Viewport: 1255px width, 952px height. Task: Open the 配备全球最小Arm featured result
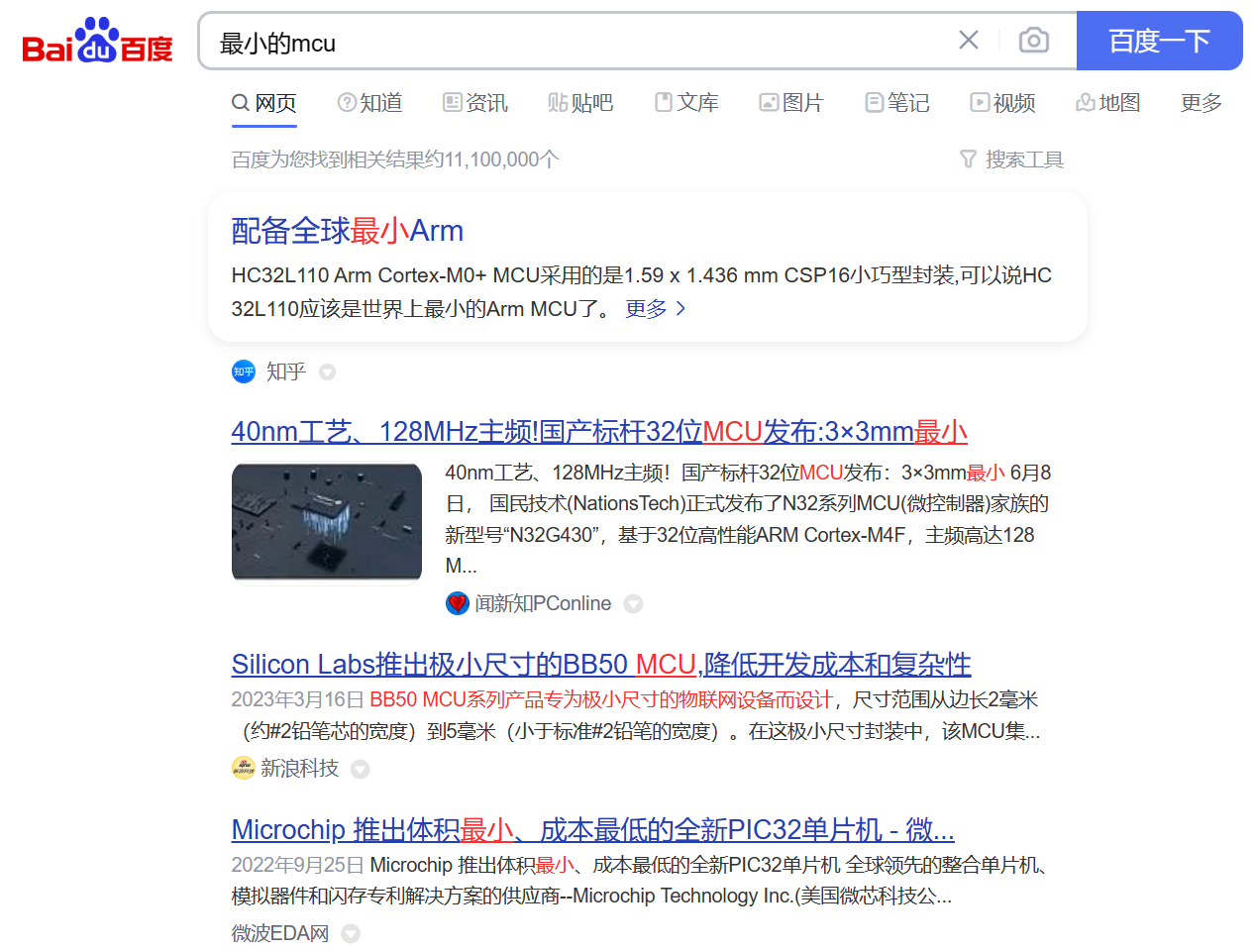(x=347, y=231)
